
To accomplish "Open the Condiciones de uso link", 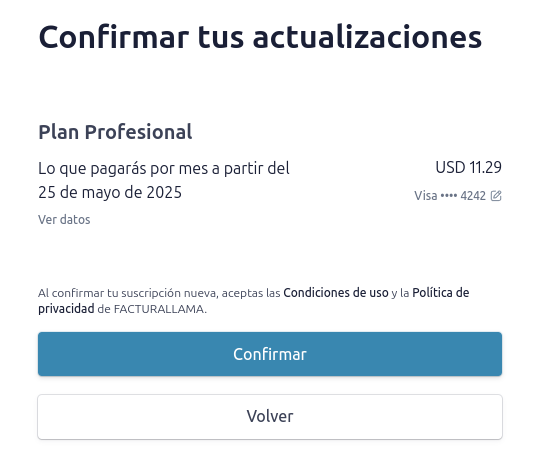I will 336,293.
